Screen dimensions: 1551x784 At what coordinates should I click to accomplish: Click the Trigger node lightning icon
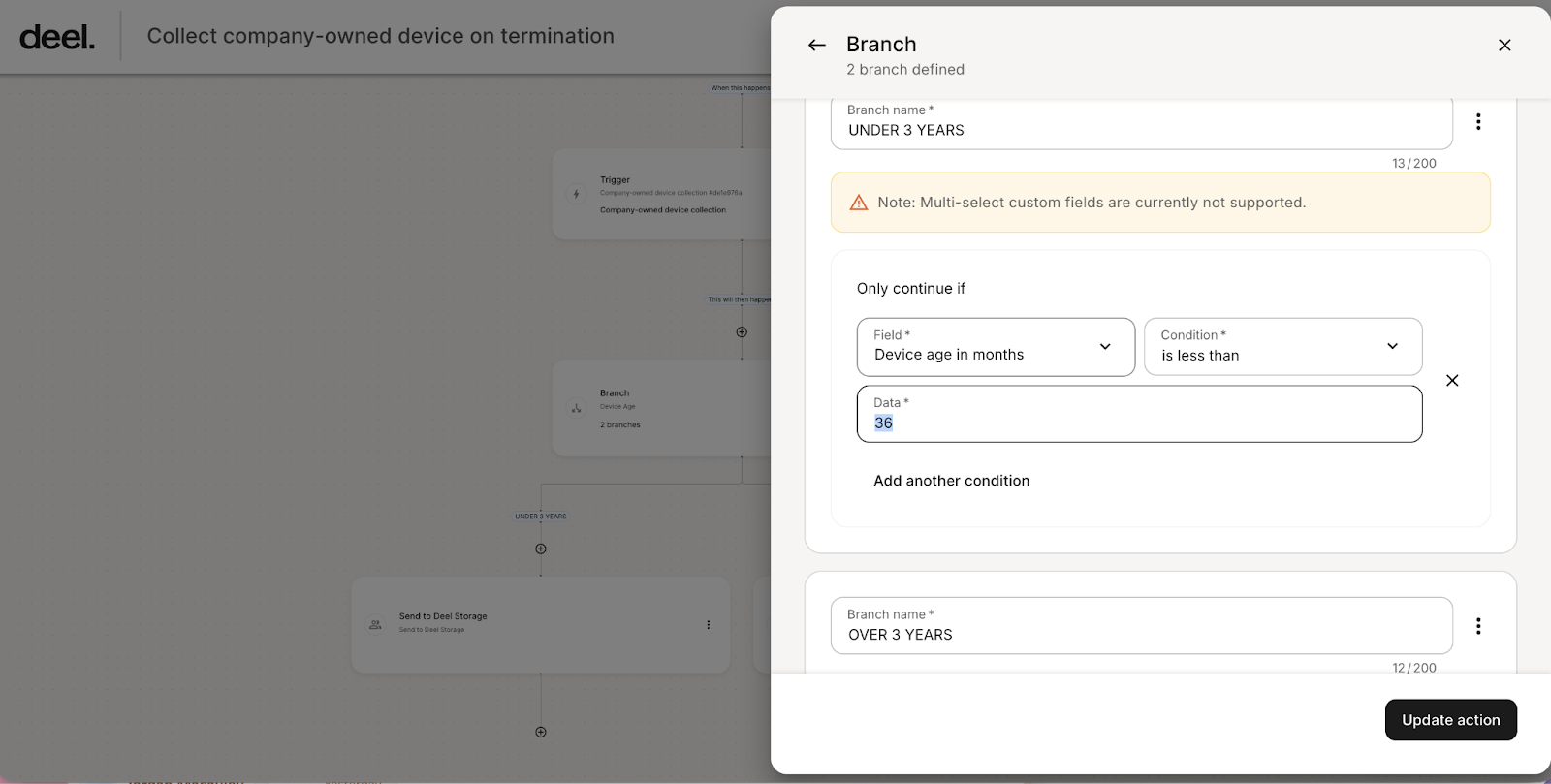(577, 194)
